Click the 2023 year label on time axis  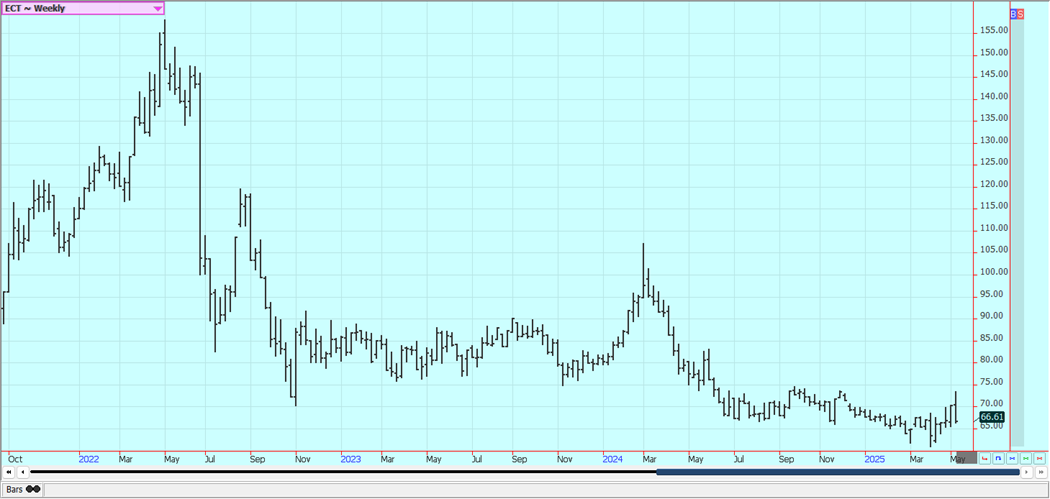350,459
